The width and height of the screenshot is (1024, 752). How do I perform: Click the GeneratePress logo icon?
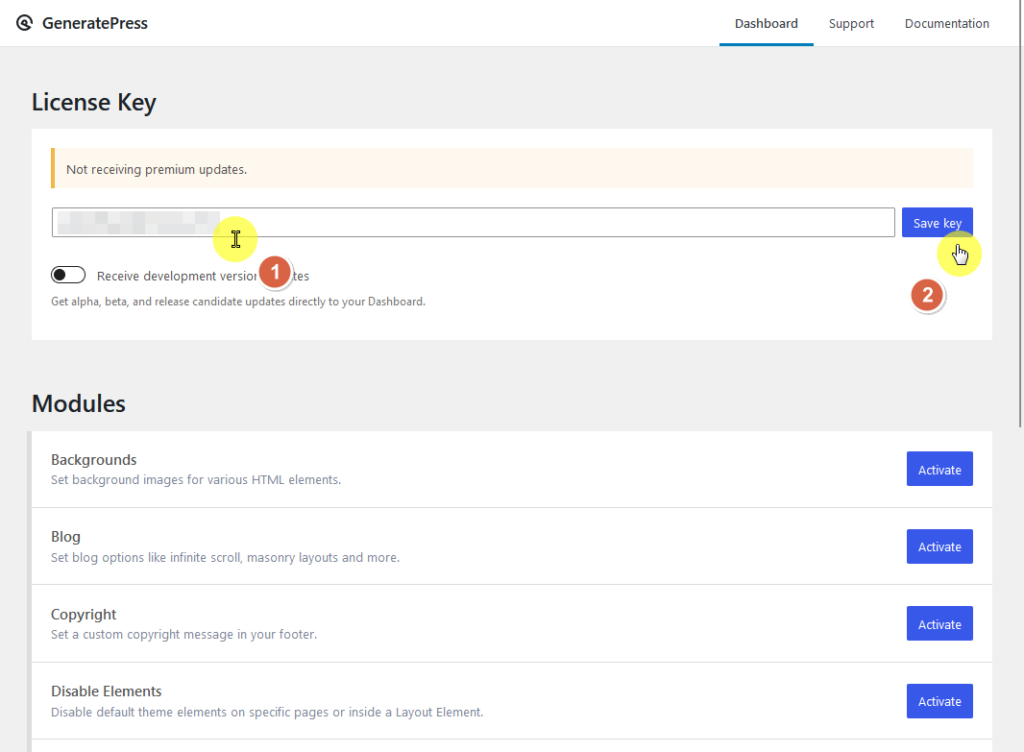[24, 23]
